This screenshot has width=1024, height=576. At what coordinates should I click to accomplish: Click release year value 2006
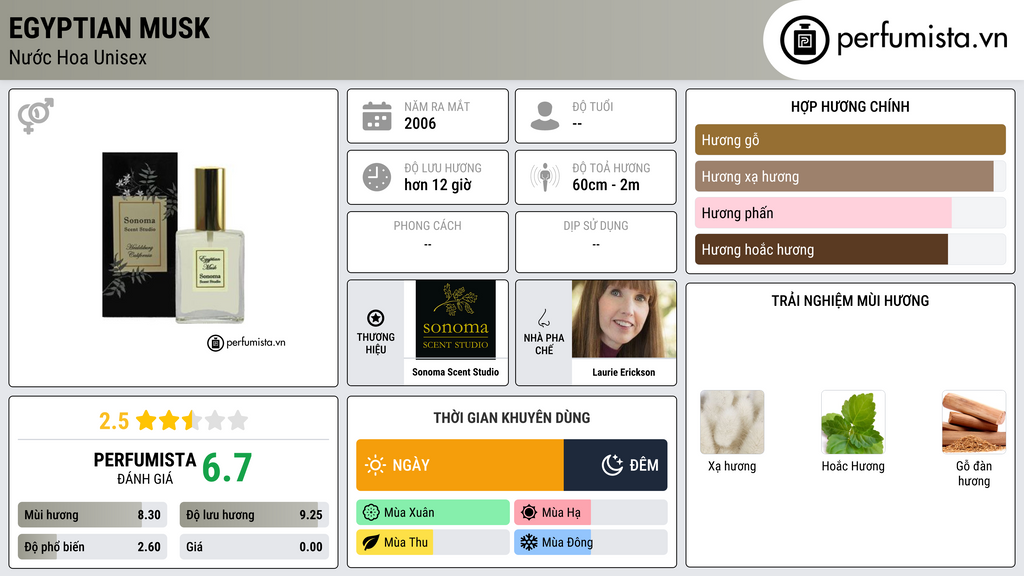(x=420, y=123)
